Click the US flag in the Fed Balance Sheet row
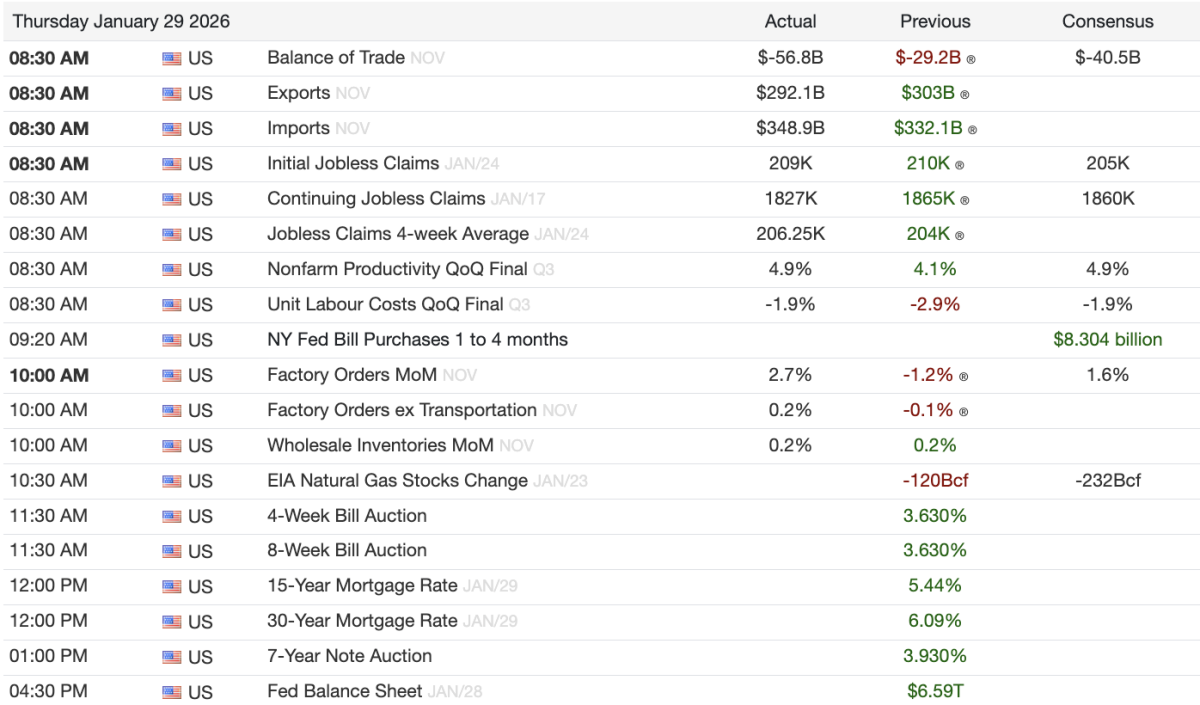 click(x=172, y=692)
